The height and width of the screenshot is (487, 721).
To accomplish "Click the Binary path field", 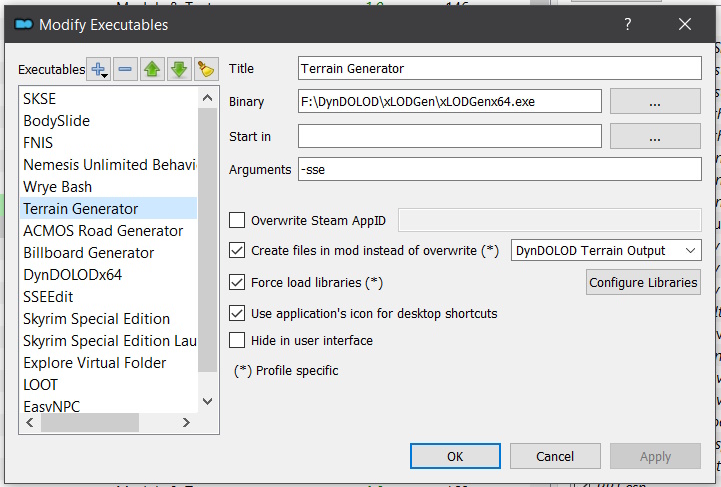I will (x=450, y=101).
